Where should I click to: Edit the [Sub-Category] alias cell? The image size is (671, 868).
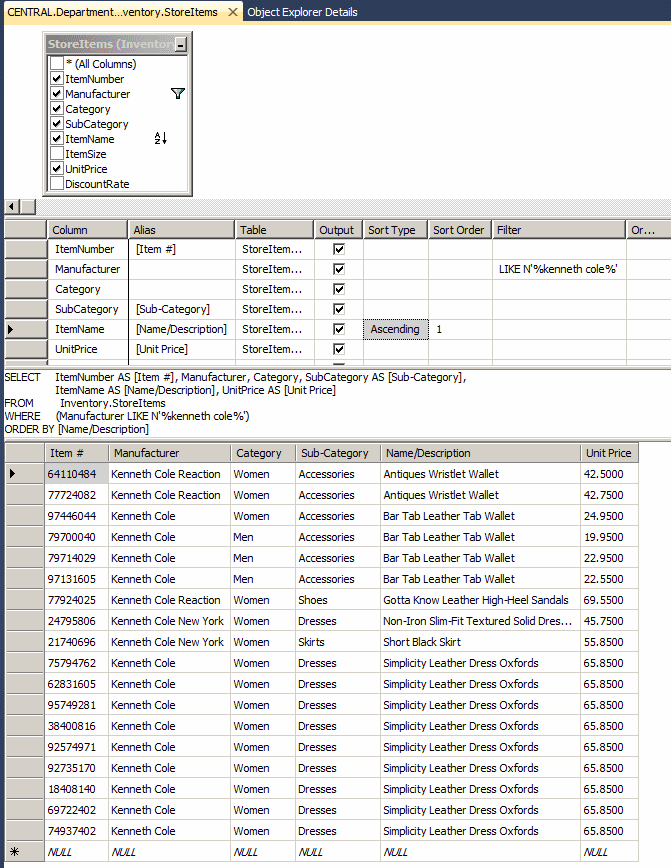tap(182, 309)
